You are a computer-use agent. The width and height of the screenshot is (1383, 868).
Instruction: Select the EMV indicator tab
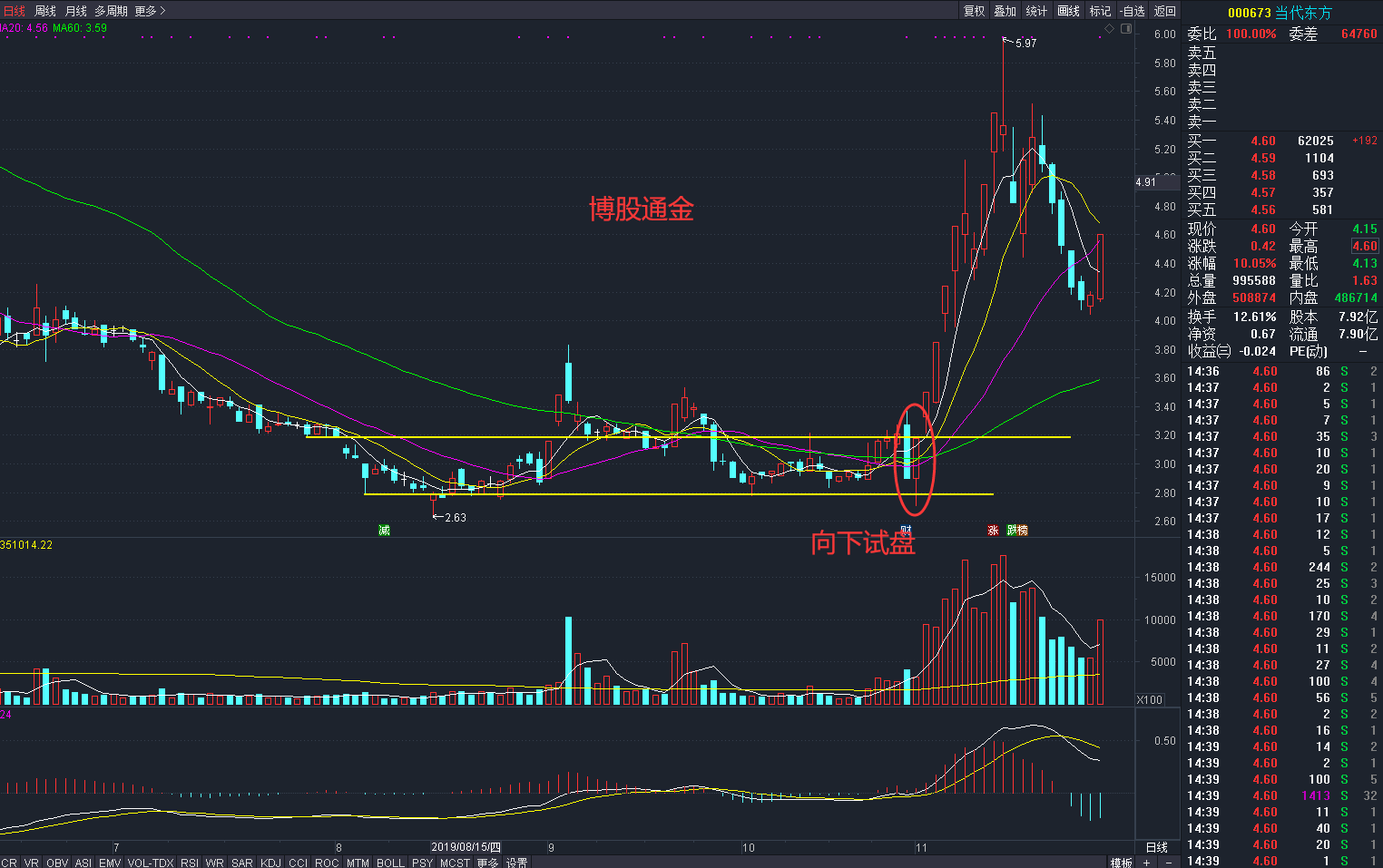tap(110, 863)
